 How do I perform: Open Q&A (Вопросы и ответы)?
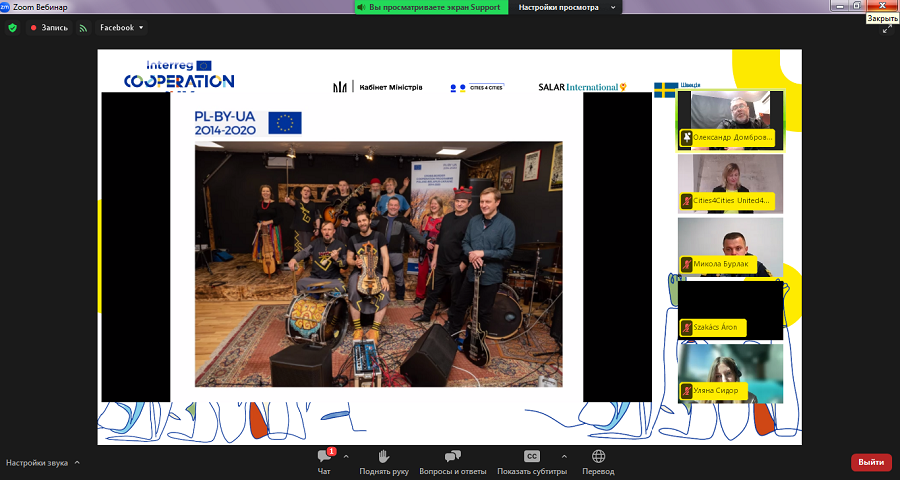click(x=452, y=457)
